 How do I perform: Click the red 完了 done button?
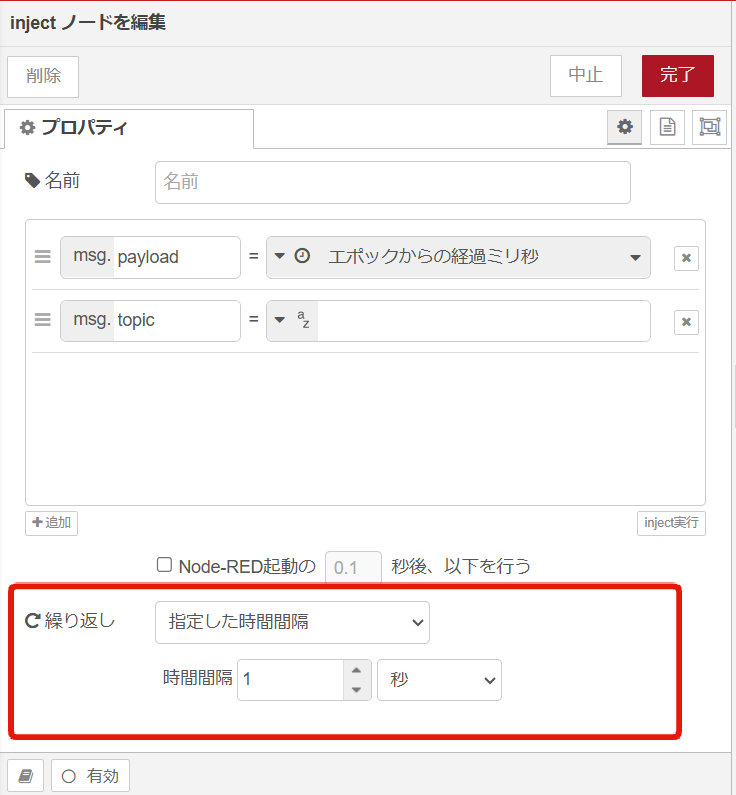[x=678, y=76]
